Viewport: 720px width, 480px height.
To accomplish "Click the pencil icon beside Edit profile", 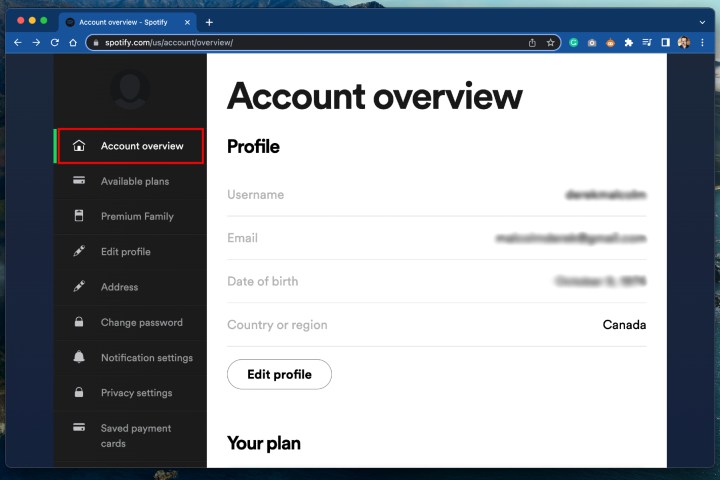I will 79,251.
